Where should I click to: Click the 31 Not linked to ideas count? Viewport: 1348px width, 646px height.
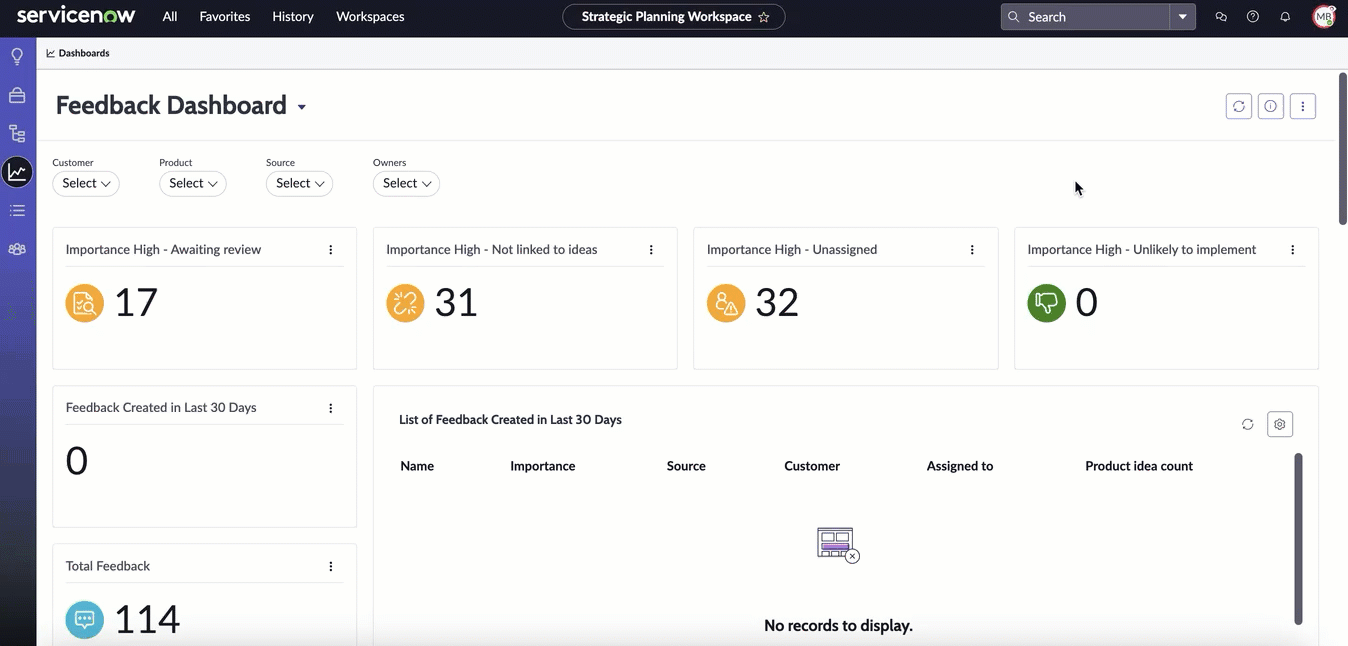(x=456, y=303)
